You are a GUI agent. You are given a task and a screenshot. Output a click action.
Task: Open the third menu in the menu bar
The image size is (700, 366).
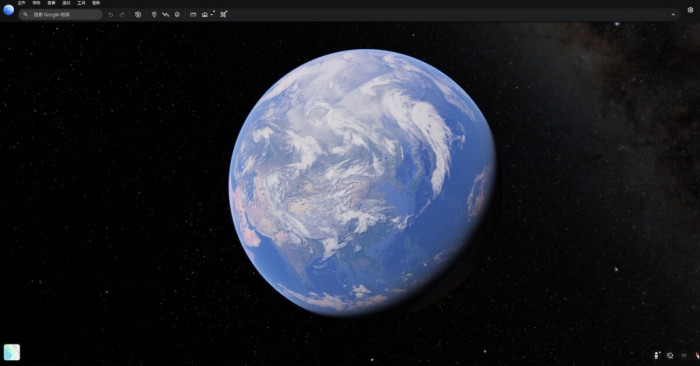pyautogui.click(x=51, y=3)
